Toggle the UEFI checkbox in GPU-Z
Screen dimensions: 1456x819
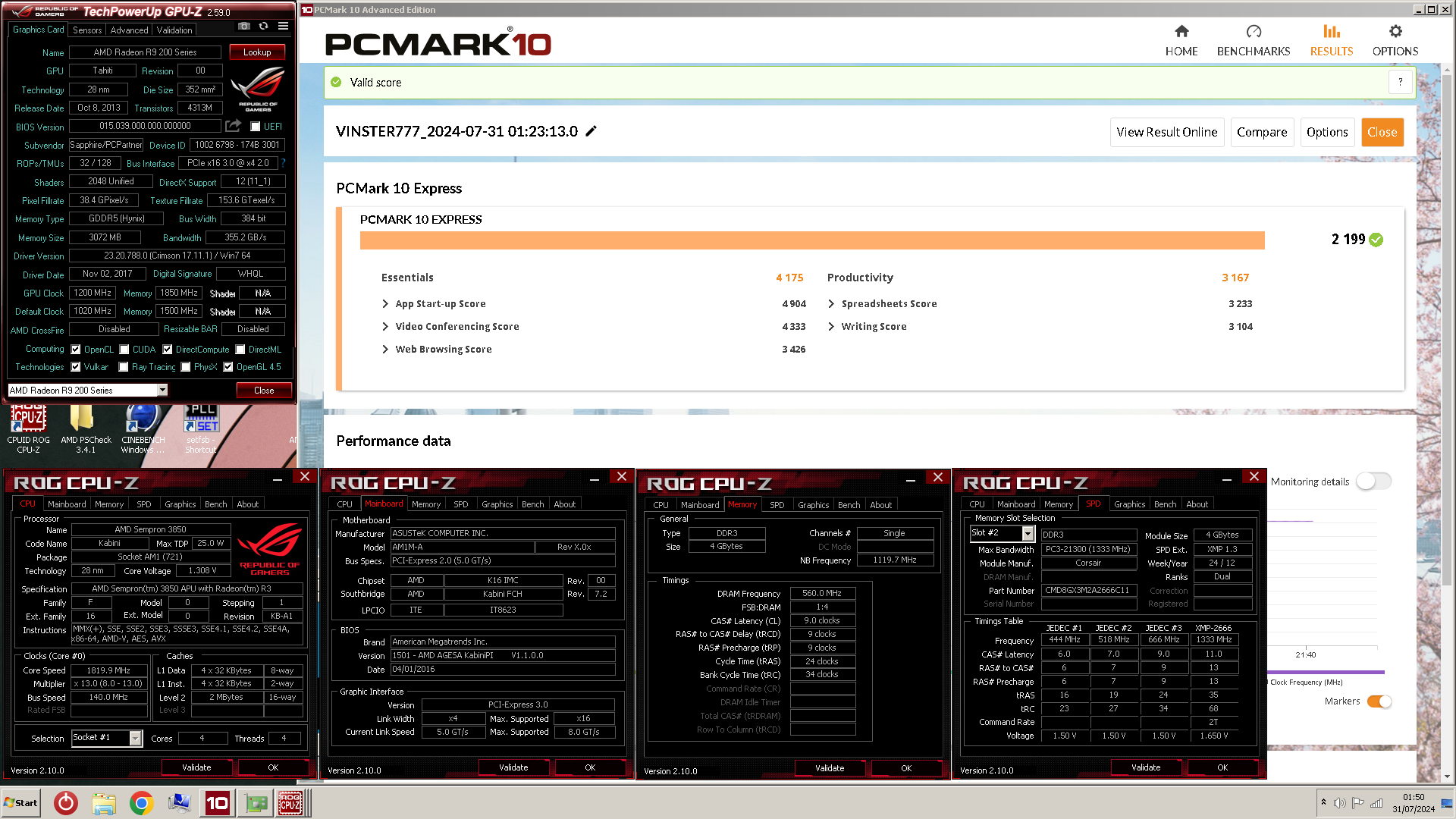coord(256,127)
